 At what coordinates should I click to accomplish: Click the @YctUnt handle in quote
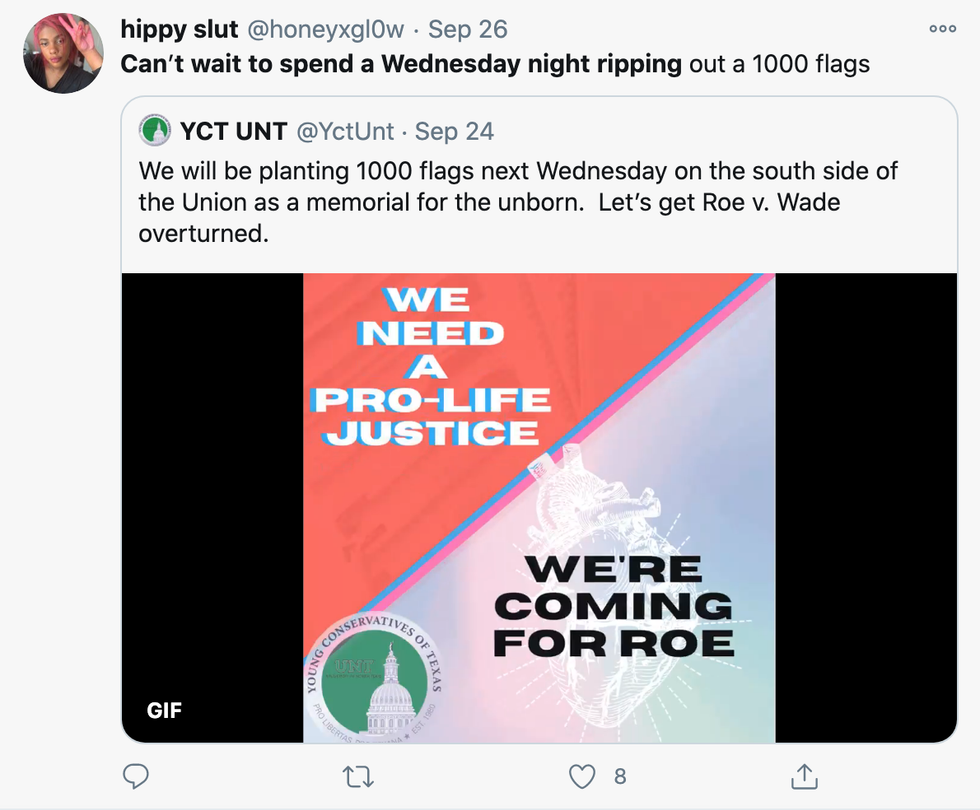[344, 130]
